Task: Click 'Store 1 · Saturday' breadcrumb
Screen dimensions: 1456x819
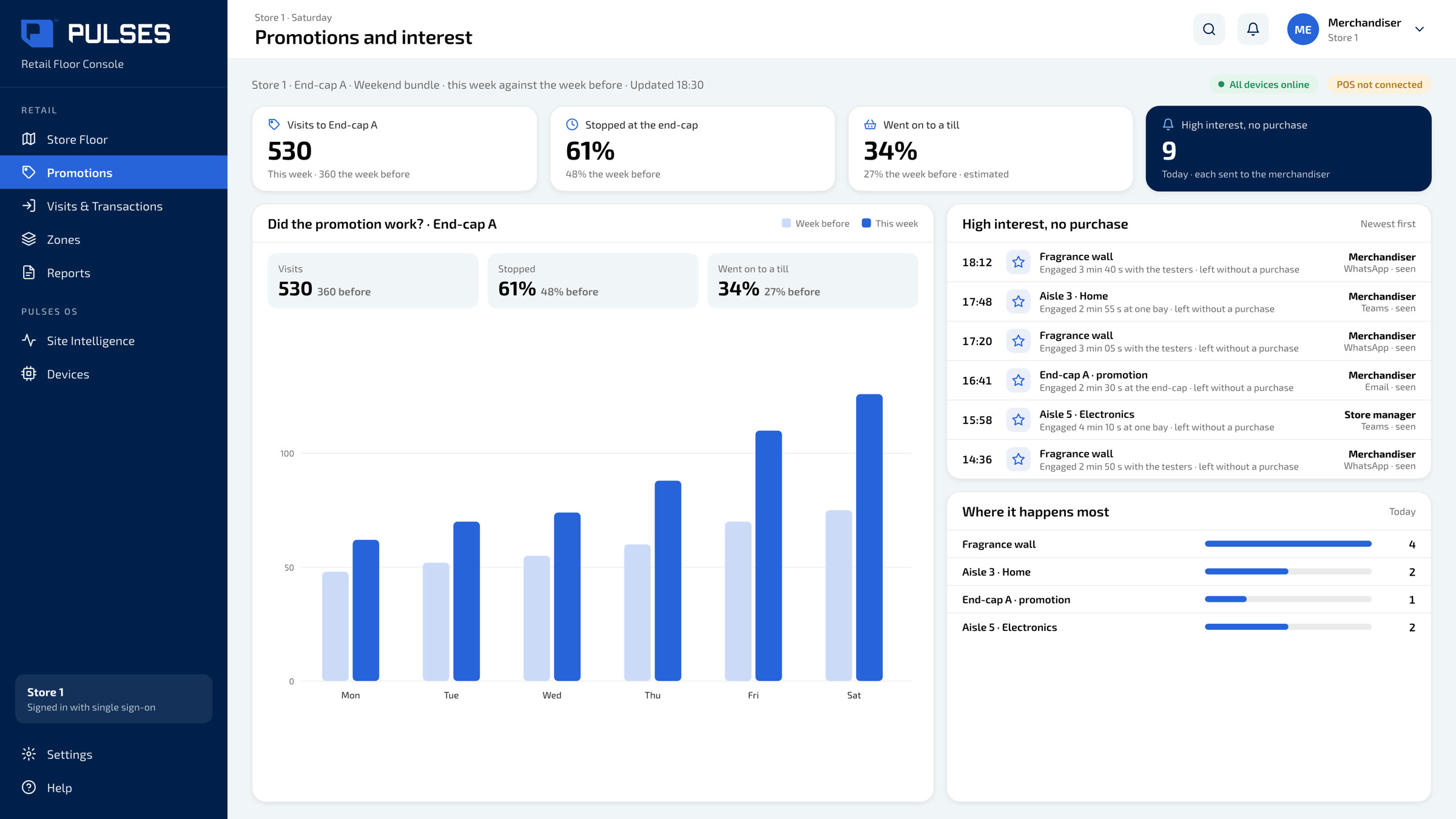Action: pos(293,18)
